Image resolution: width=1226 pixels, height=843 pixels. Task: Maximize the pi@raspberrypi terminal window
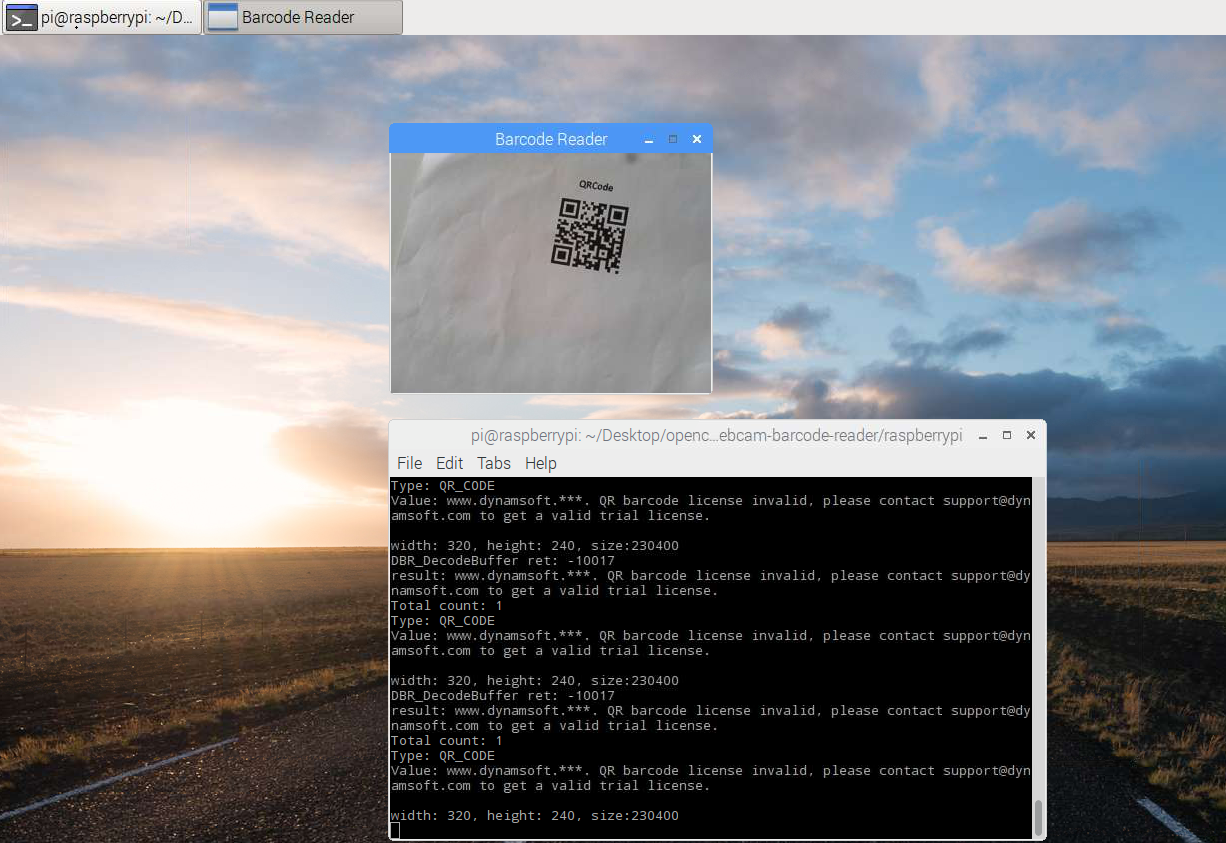pos(1007,435)
